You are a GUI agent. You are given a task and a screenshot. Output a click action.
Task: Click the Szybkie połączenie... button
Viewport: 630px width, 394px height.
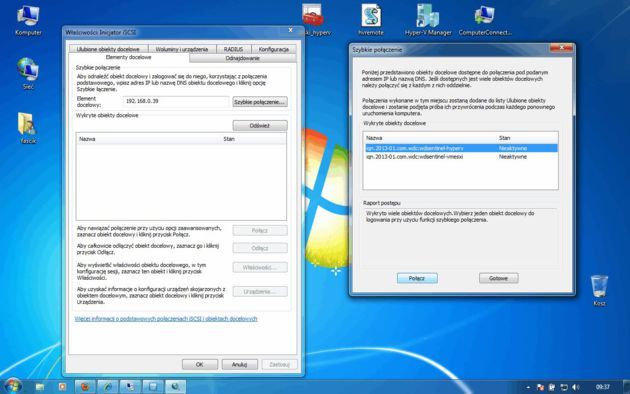coord(260,102)
